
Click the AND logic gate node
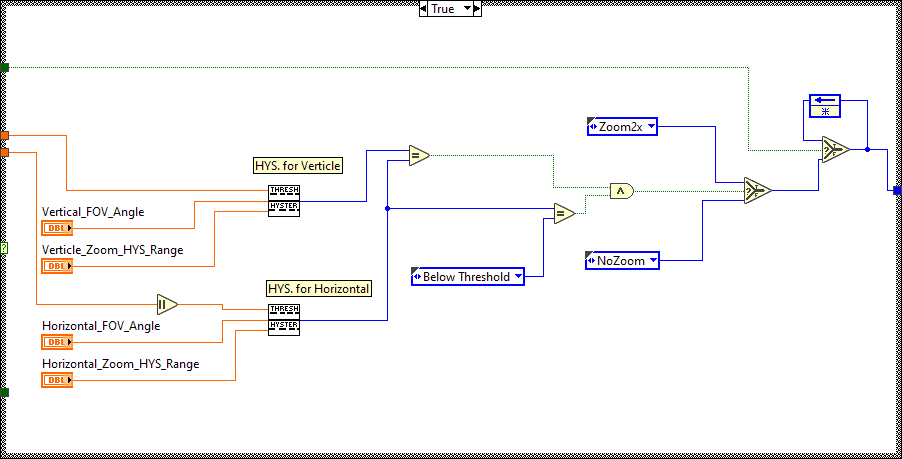pos(621,190)
